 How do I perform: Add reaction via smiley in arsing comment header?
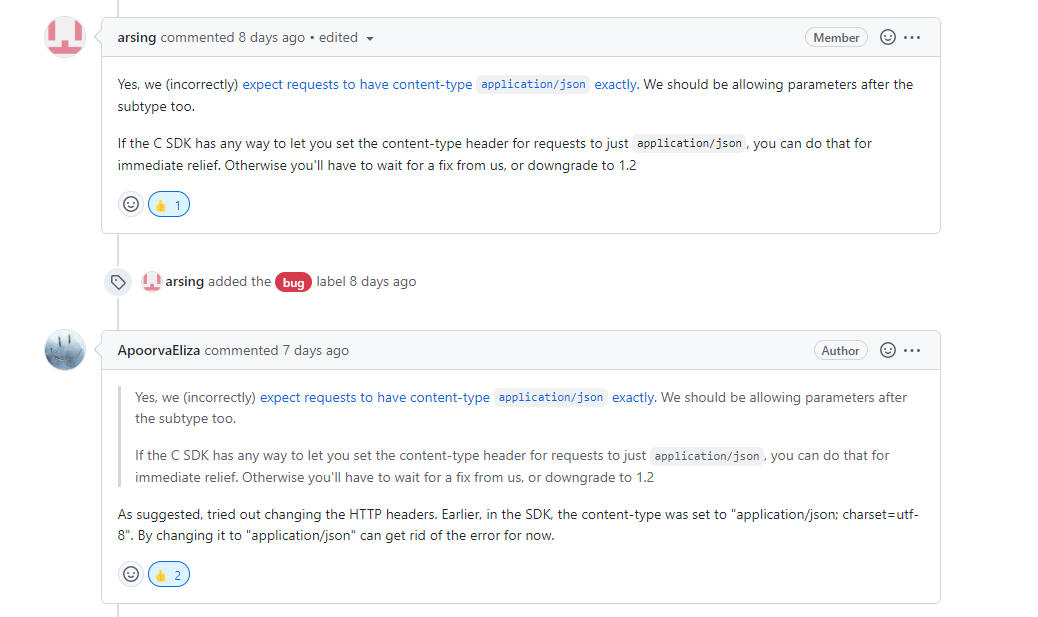click(888, 37)
